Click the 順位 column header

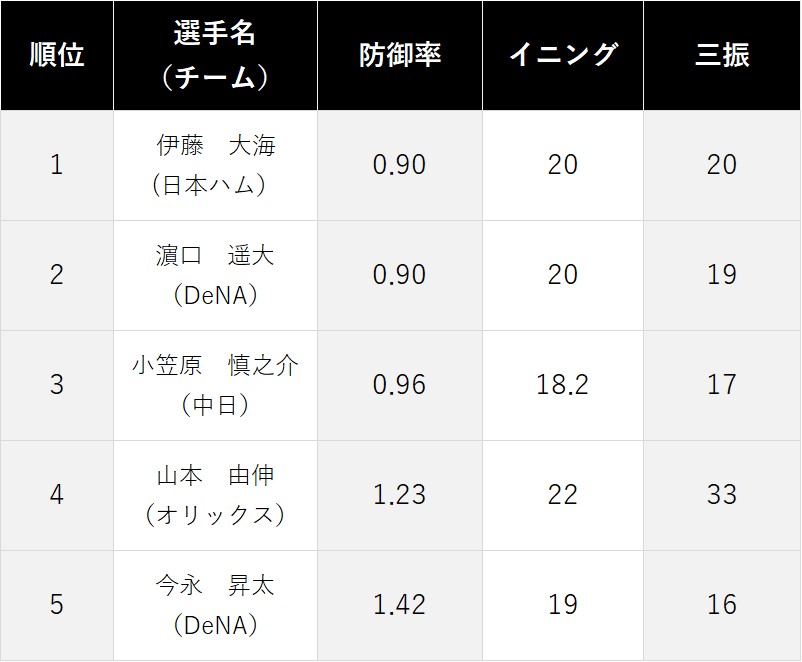(57, 55)
